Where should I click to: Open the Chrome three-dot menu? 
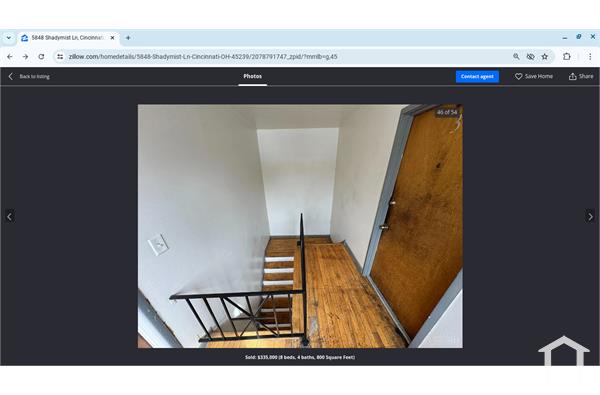(590, 57)
